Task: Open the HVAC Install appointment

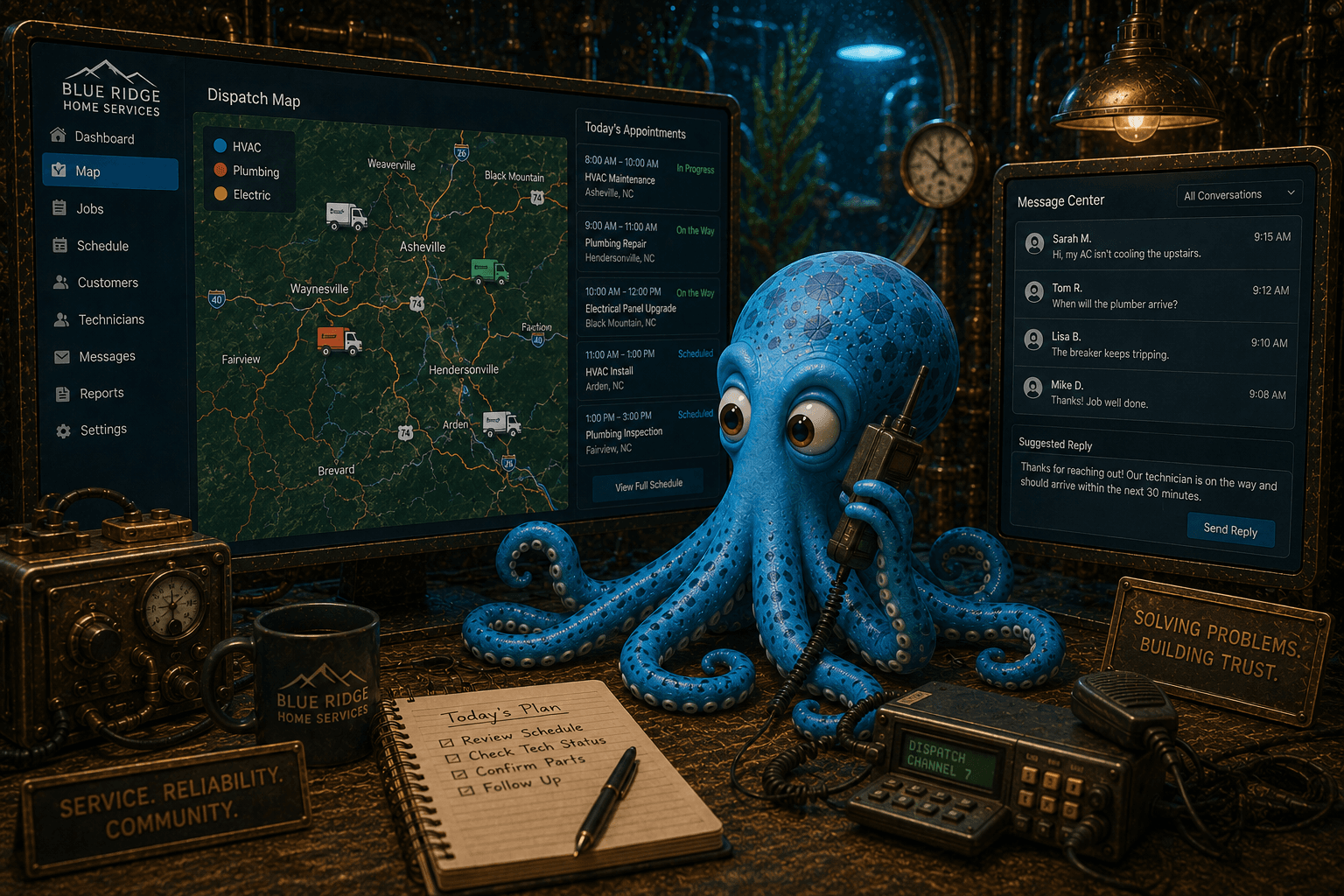Action: [x=647, y=370]
